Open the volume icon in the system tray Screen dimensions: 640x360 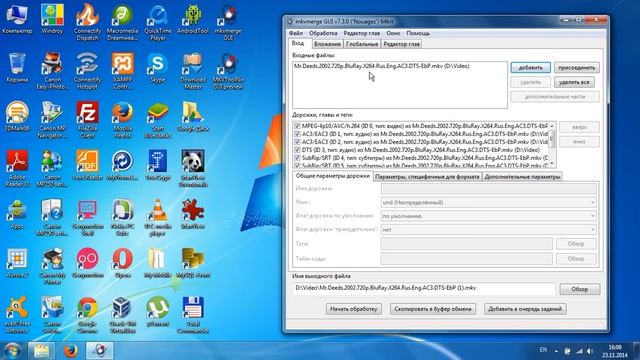click(x=590, y=351)
